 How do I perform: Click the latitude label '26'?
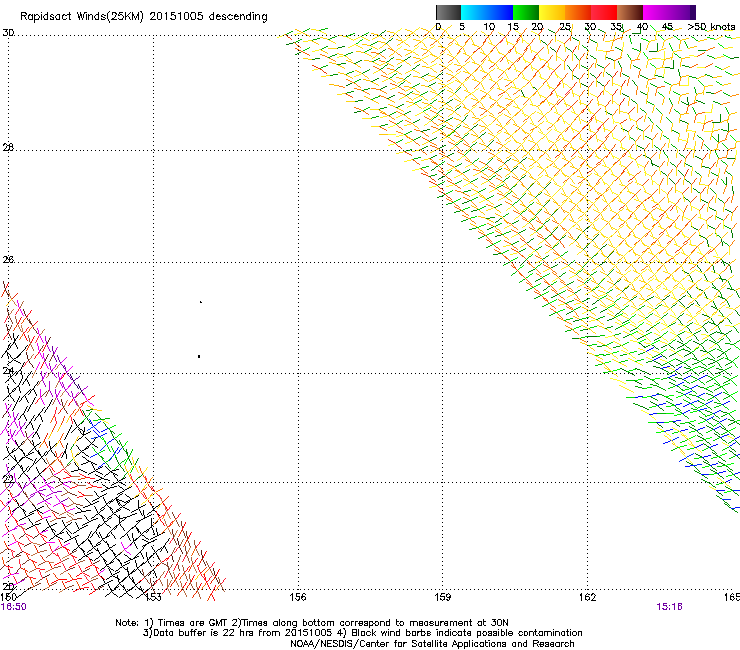point(8,259)
